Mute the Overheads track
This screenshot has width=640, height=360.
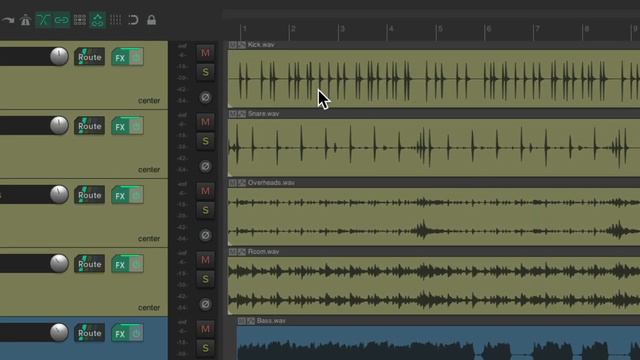click(205, 191)
